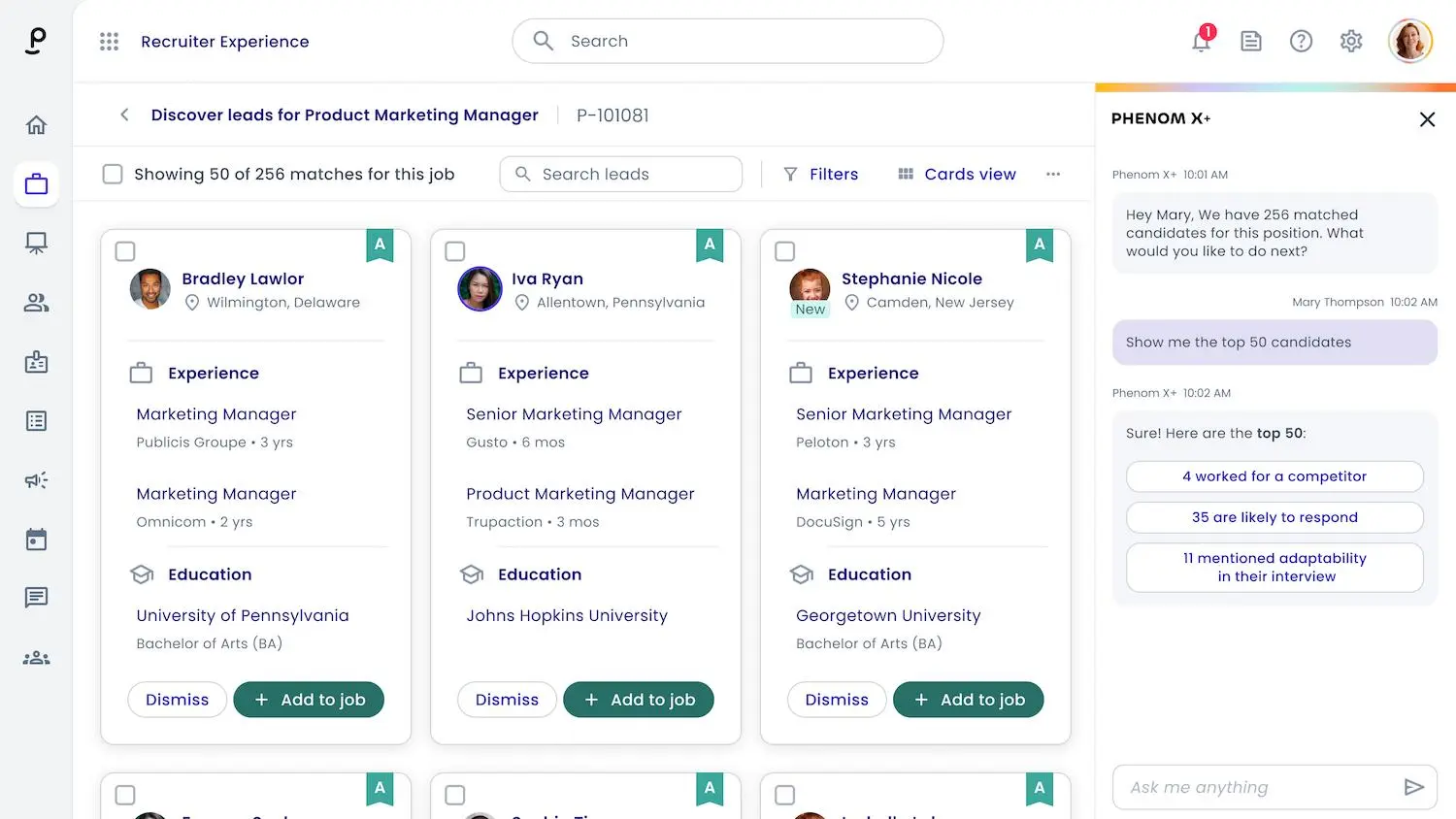Image resolution: width=1456 pixels, height=819 pixels.
Task: Open settings gear icon
Action: click(1351, 41)
